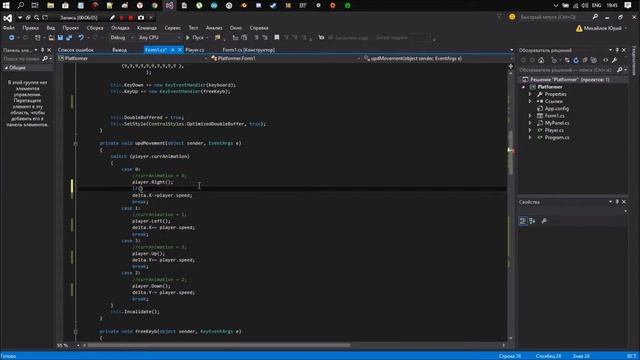This screenshot has width=640, height=360.
Task: Select App.config in Solution Explorer
Action: [x=556, y=109]
